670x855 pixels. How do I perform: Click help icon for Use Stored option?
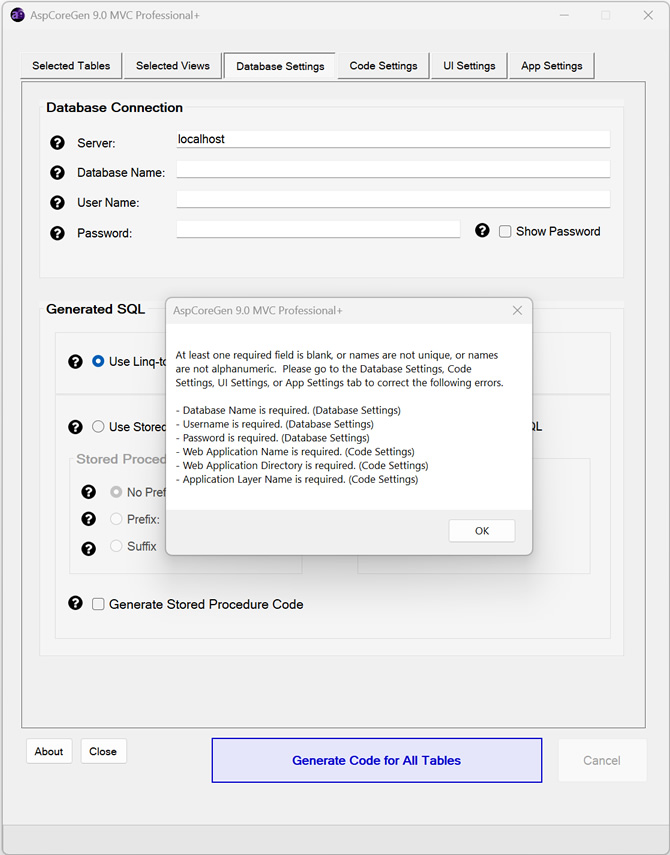[x=75, y=427]
